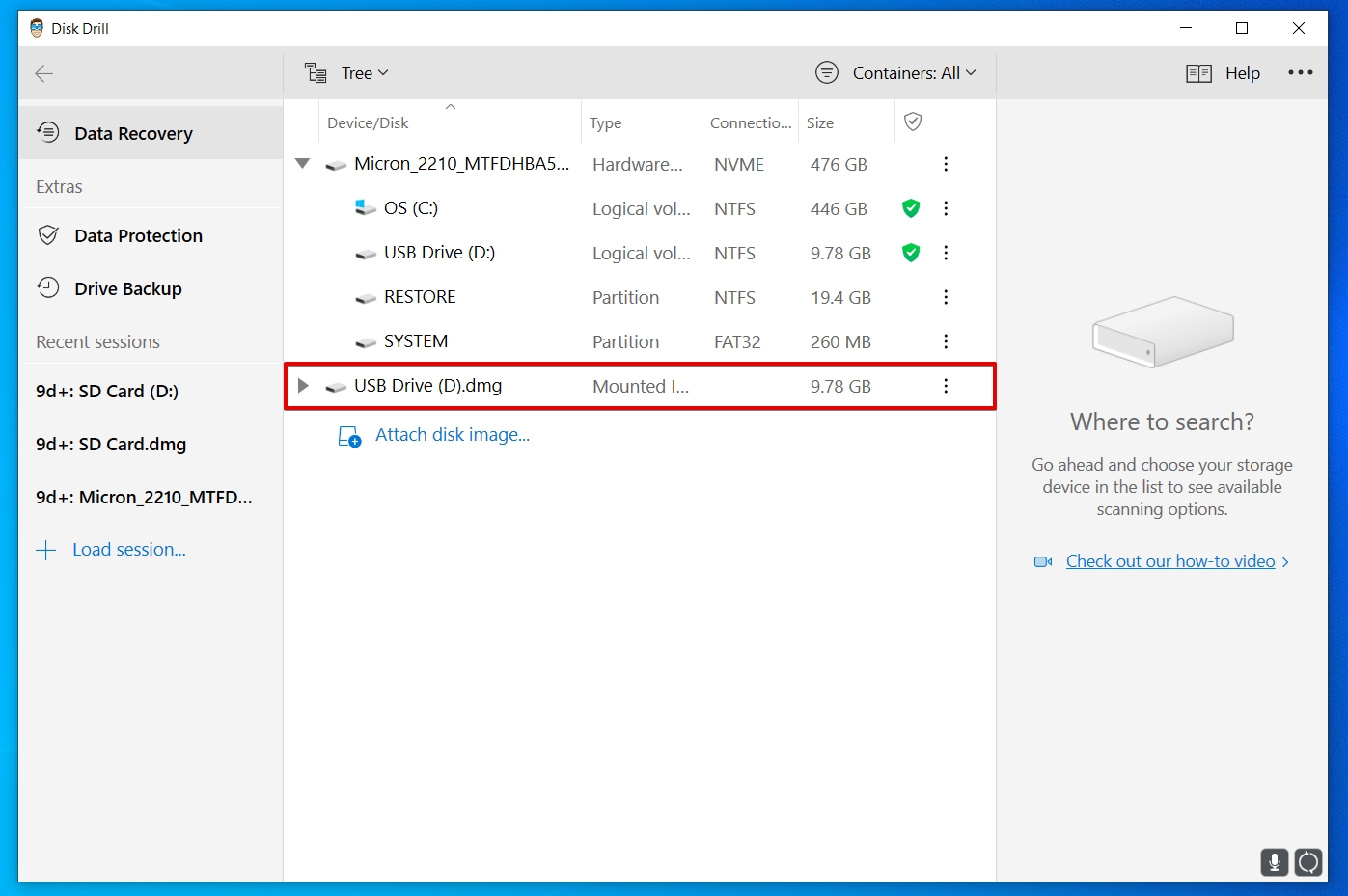Click the microphone icon at bottom right
Viewport: 1348px width, 896px height.
[1275, 861]
